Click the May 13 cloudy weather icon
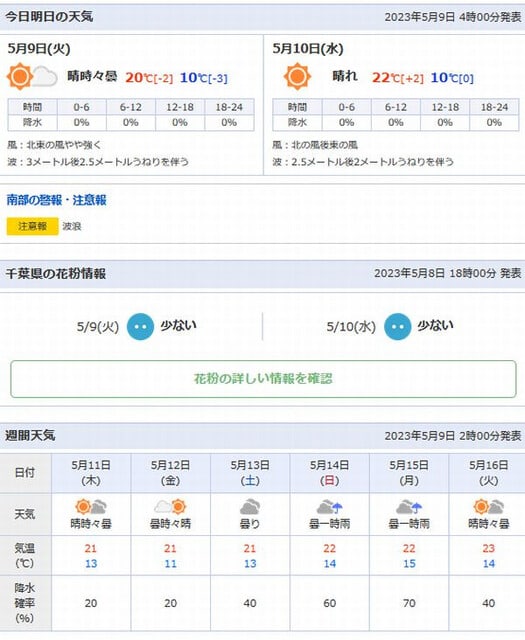Image resolution: width=525 pixels, height=640 pixels. (x=250, y=507)
